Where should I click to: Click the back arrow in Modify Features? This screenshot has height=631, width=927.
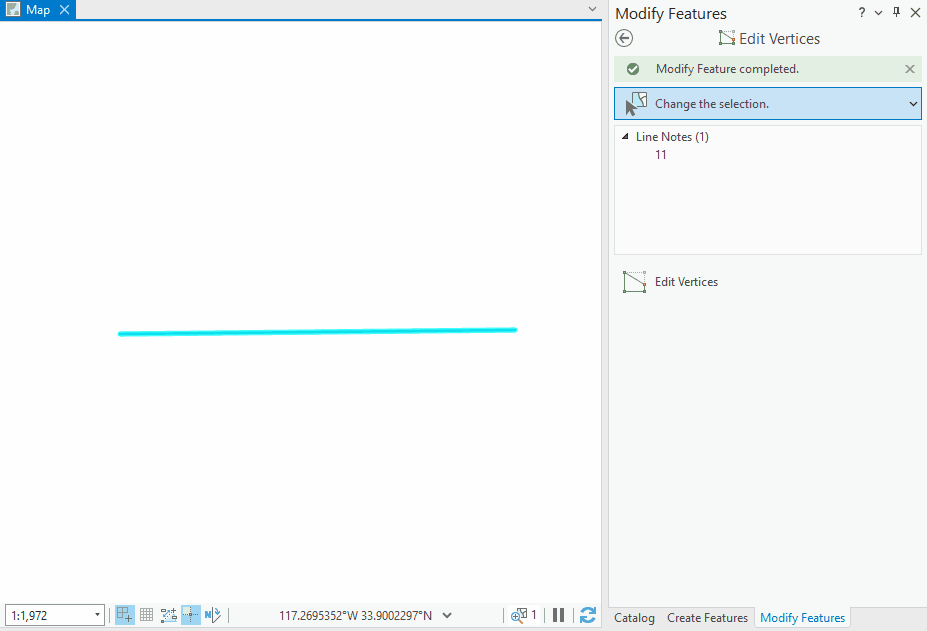point(624,38)
